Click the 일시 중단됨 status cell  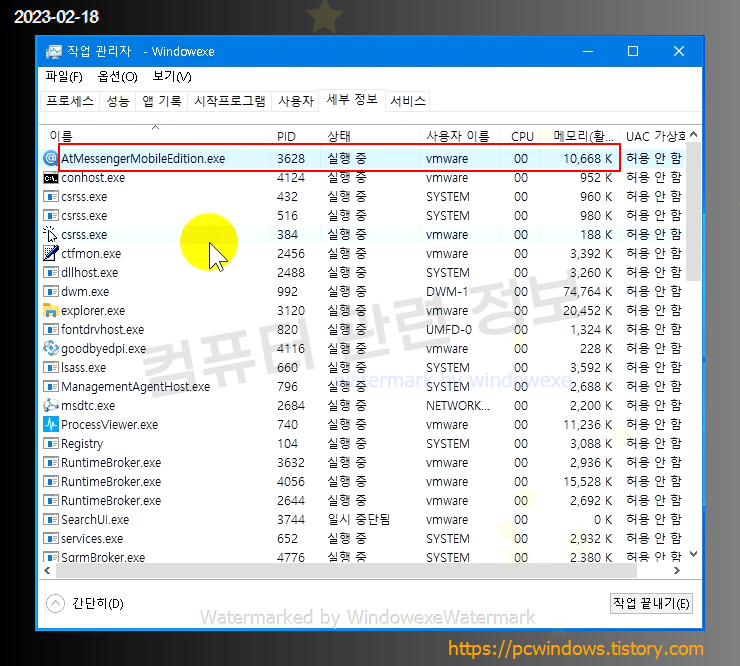click(x=359, y=519)
